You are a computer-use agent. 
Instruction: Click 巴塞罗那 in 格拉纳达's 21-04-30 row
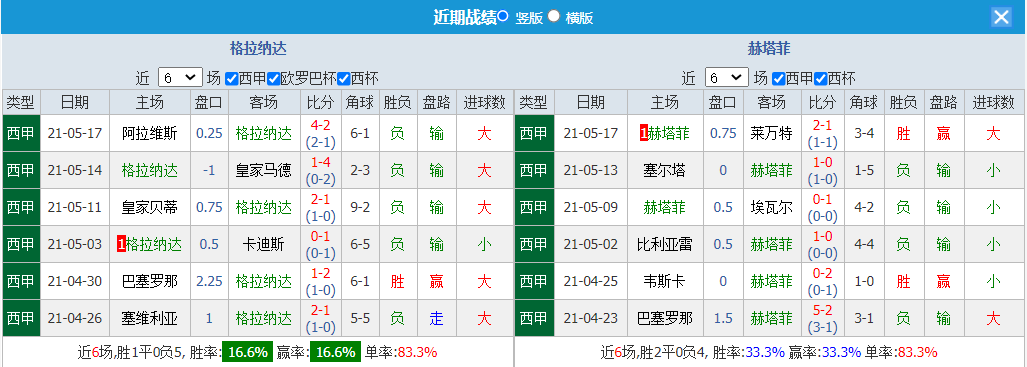(149, 282)
